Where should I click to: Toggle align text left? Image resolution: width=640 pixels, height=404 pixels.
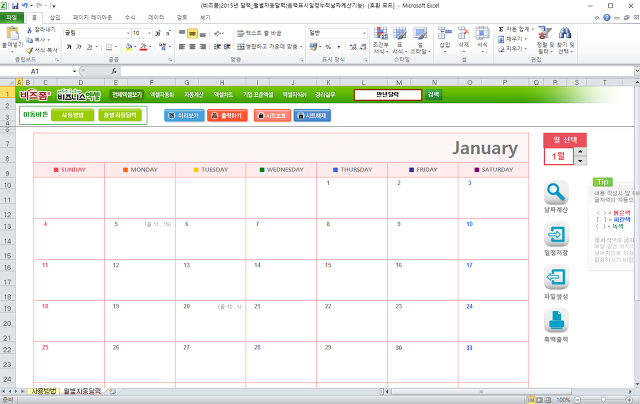pyautogui.click(x=182, y=47)
